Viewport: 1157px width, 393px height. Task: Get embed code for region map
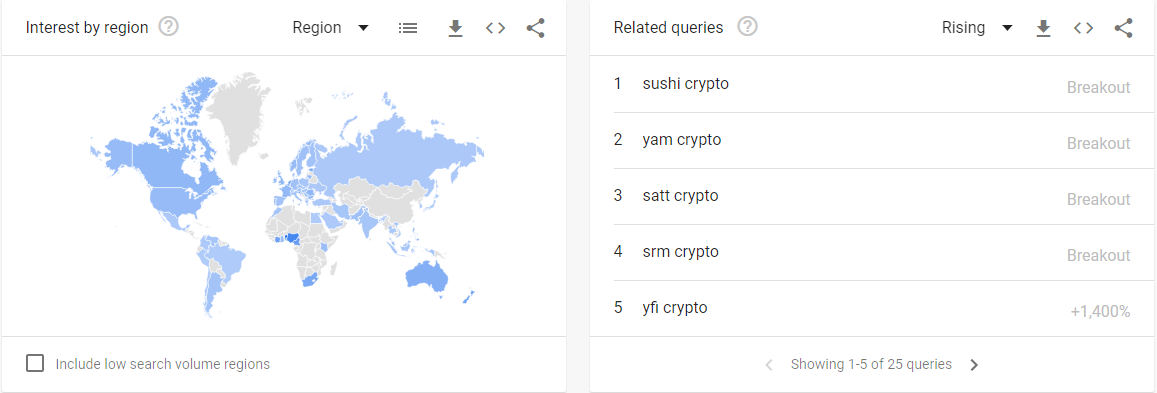point(495,28)
